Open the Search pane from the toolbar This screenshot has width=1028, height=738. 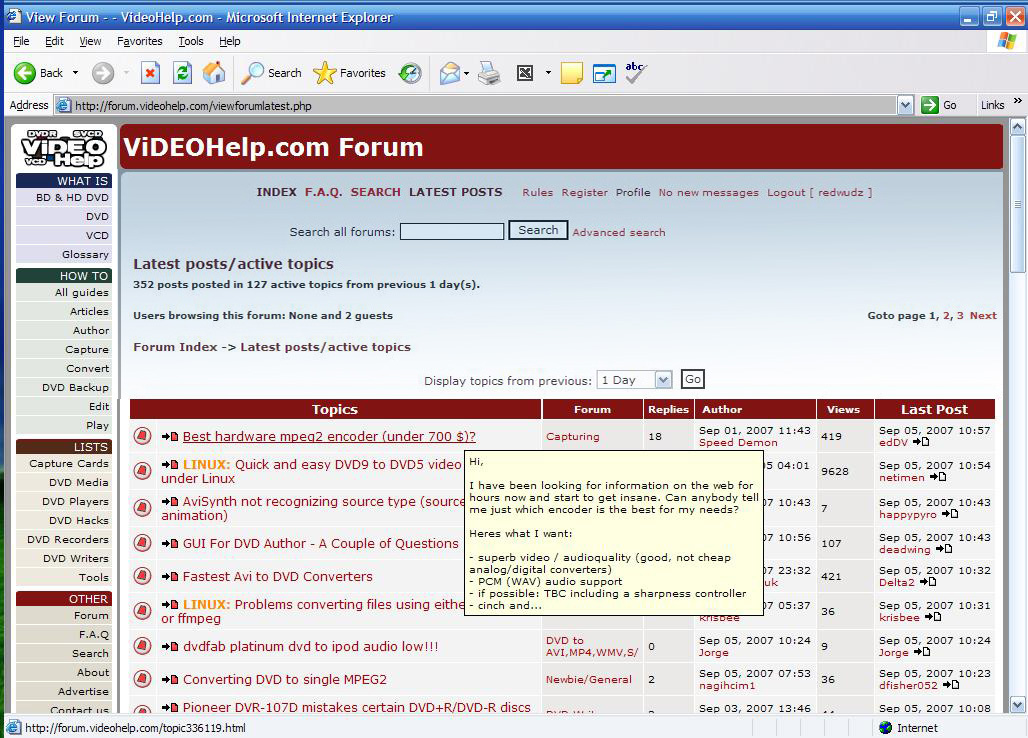271,73
